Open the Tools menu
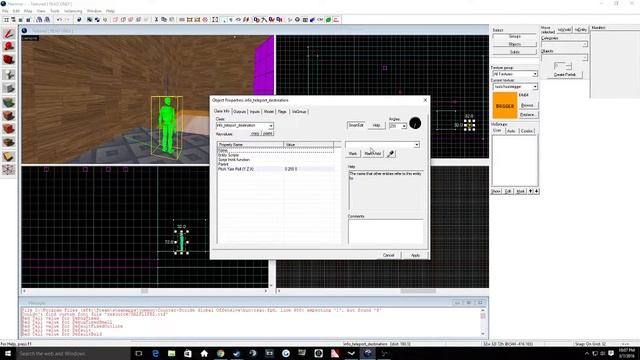The width and height of the screenshot is (640, 360). (x=54, y=11)
